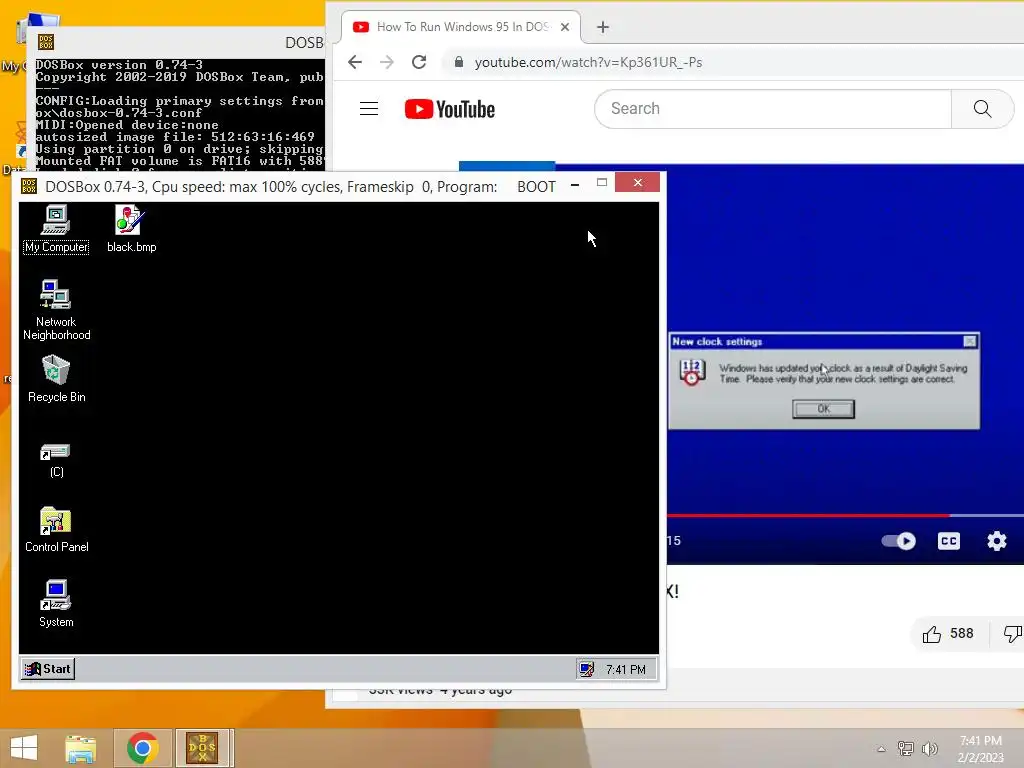Open the Windows 8 Start button
Screen dimensions: 1024x768
(x=24, y=748)
